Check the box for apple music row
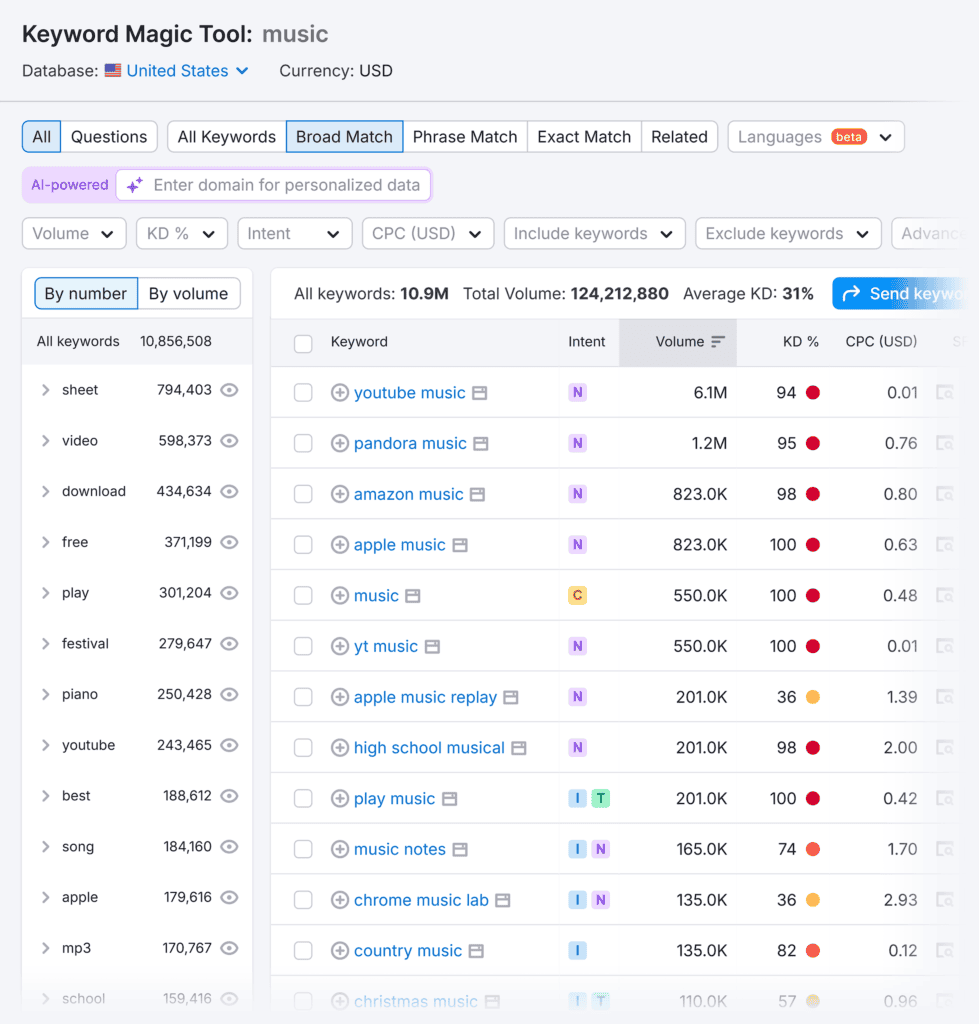The height and width of the screenshot is (1024, 979). pos(303,545)
